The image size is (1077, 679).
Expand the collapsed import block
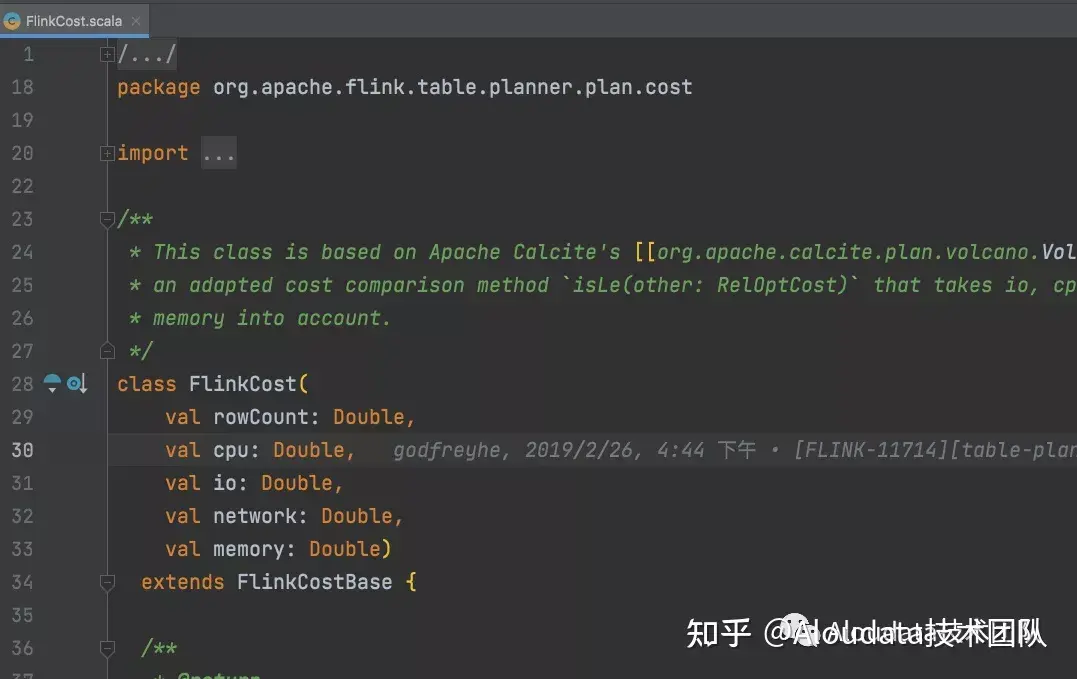107,153
